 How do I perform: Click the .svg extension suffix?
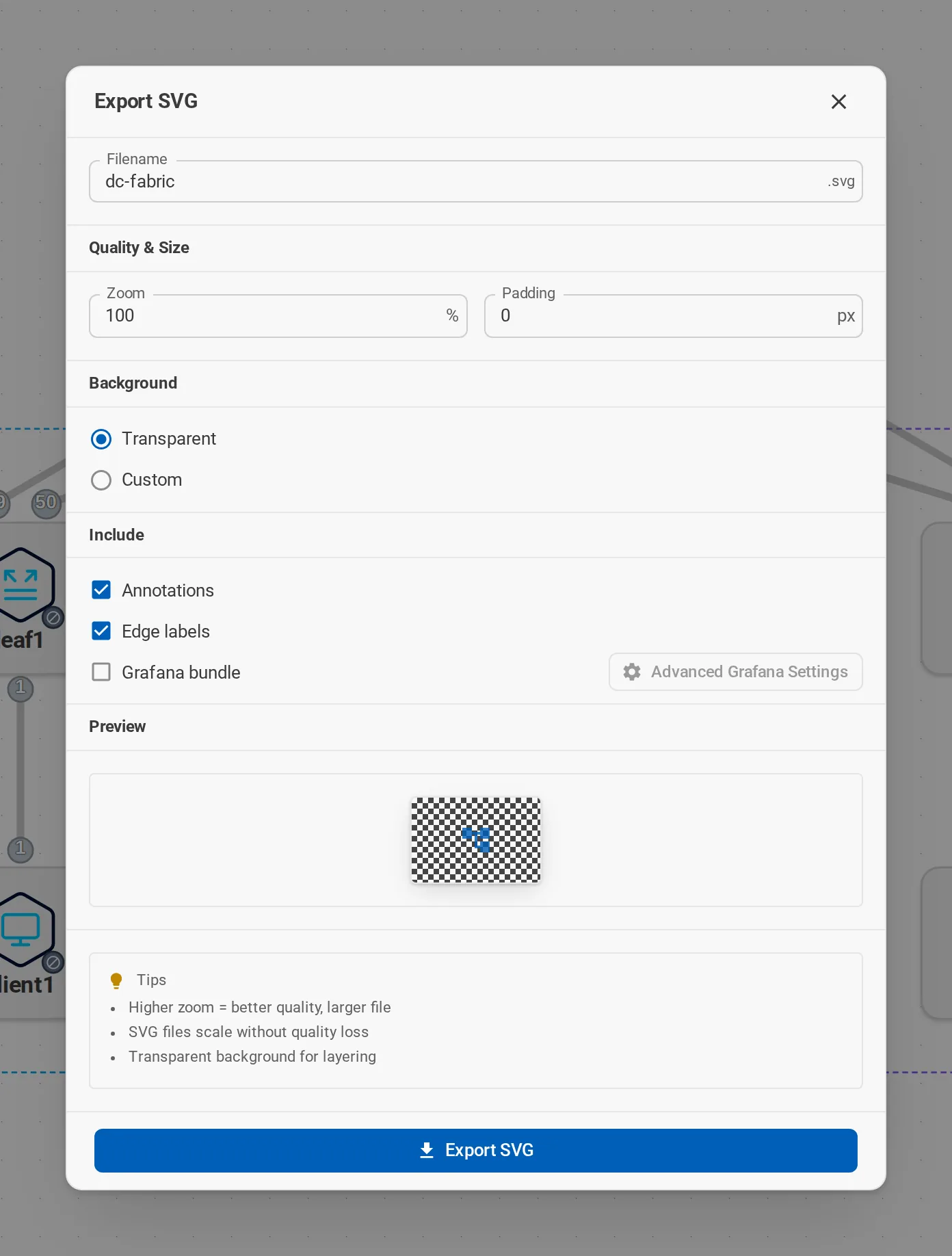(x=841, y=181)
